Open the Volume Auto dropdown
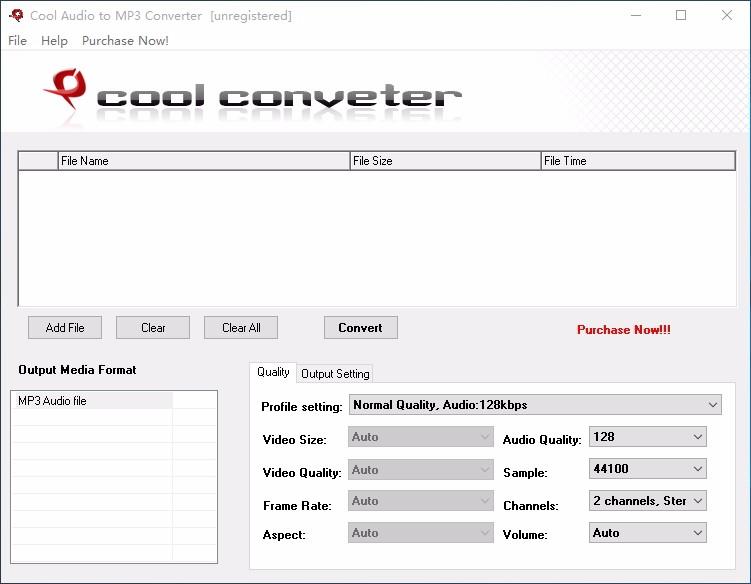The width and height of the screenshot is (751, 584). (648, 533)
